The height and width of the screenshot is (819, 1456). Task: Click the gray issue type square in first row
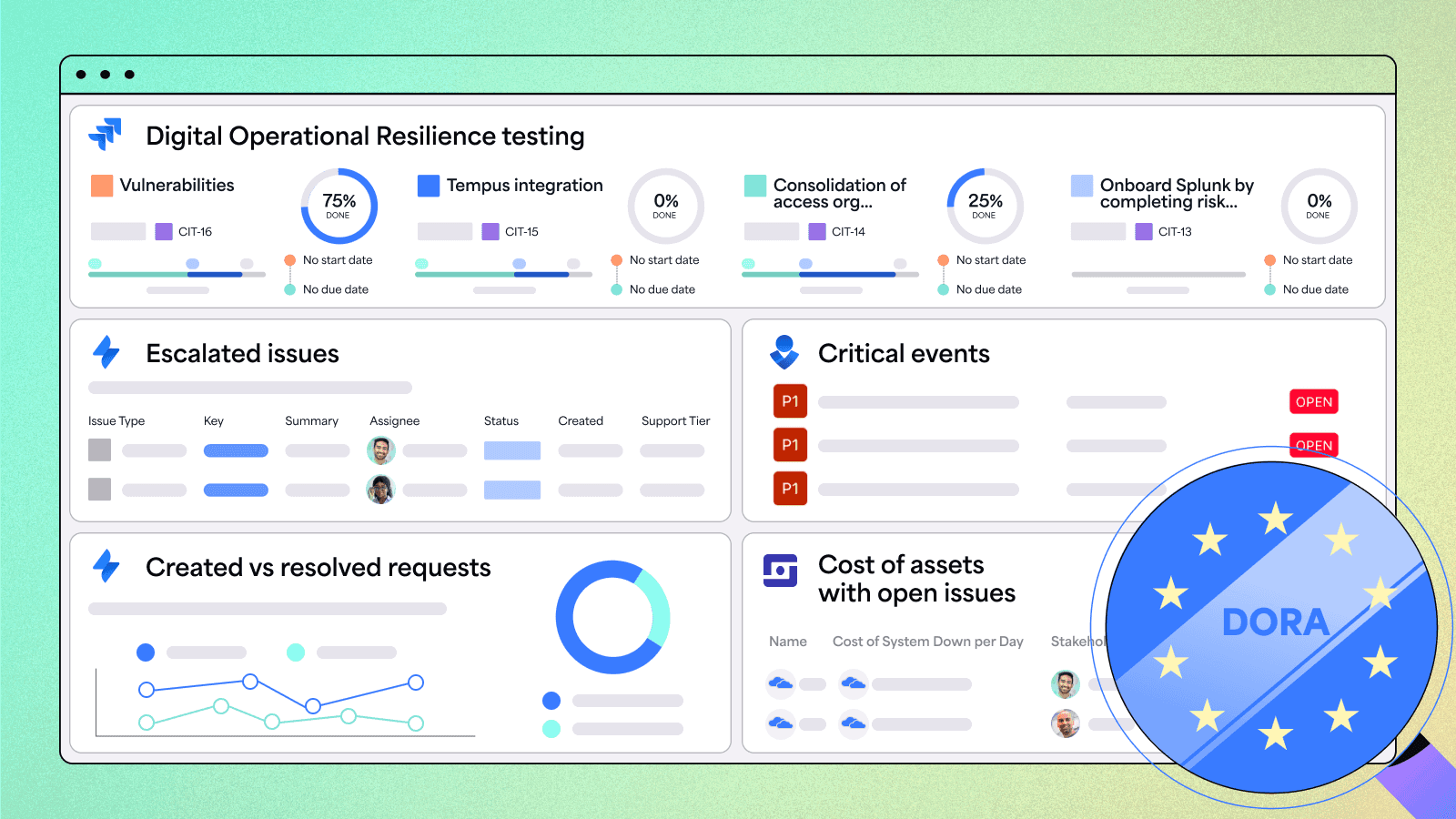coord(99,450)
